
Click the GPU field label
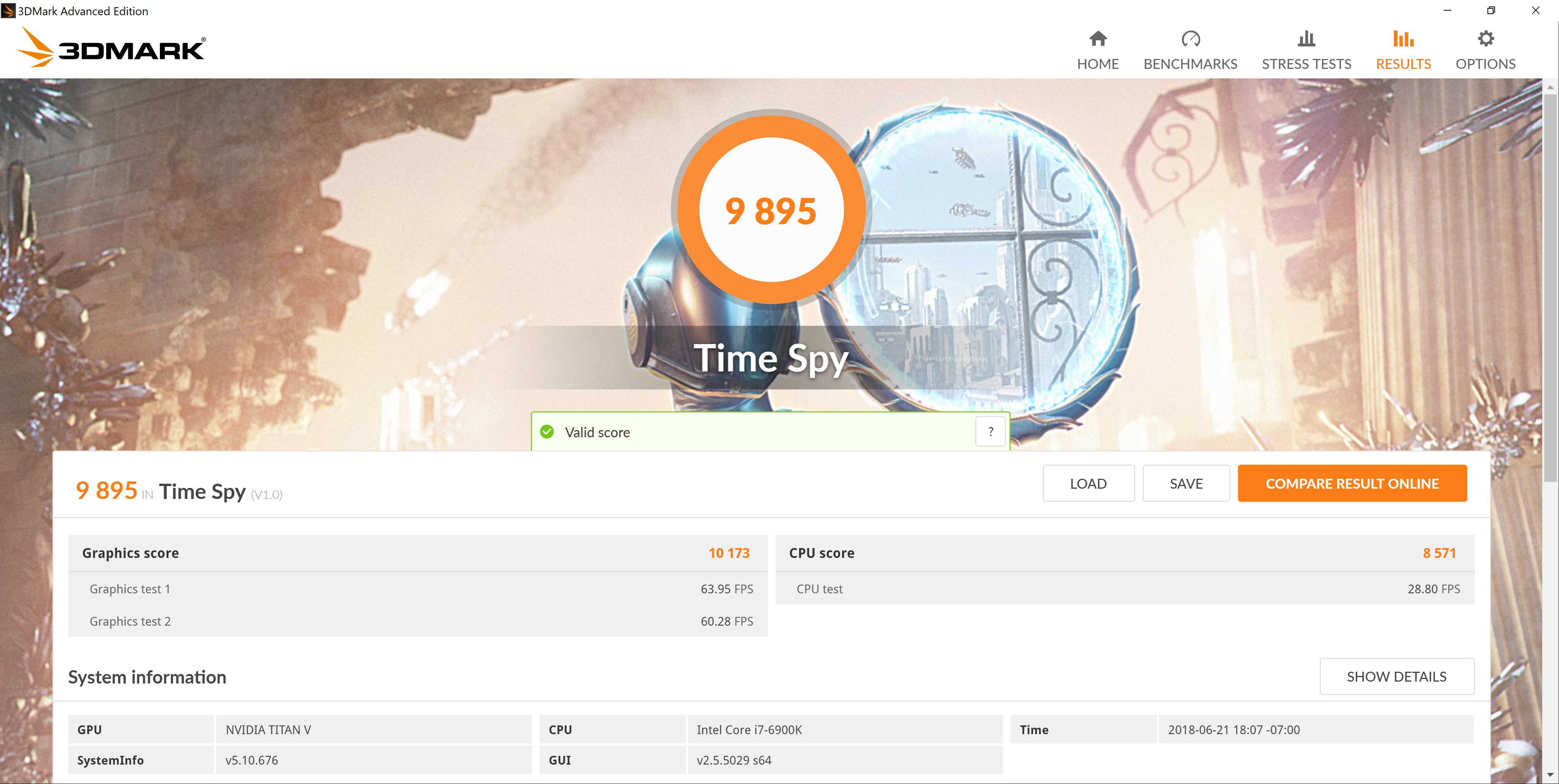pyautogui.click(x=89, y=730)
